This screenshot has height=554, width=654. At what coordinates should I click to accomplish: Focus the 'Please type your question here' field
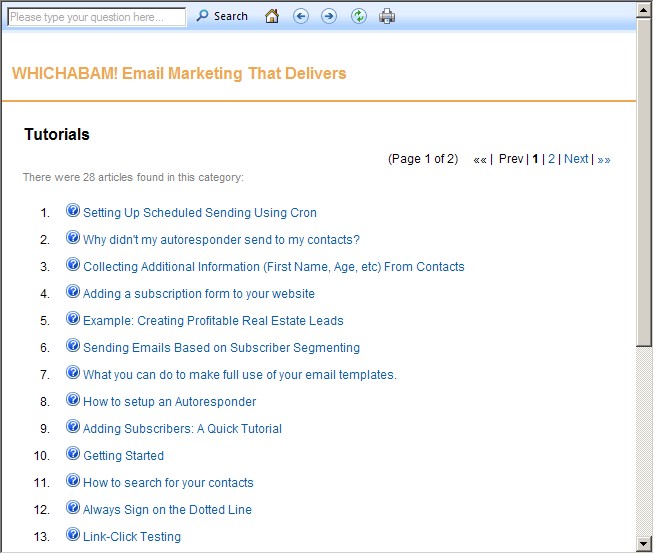click(97, 17)
